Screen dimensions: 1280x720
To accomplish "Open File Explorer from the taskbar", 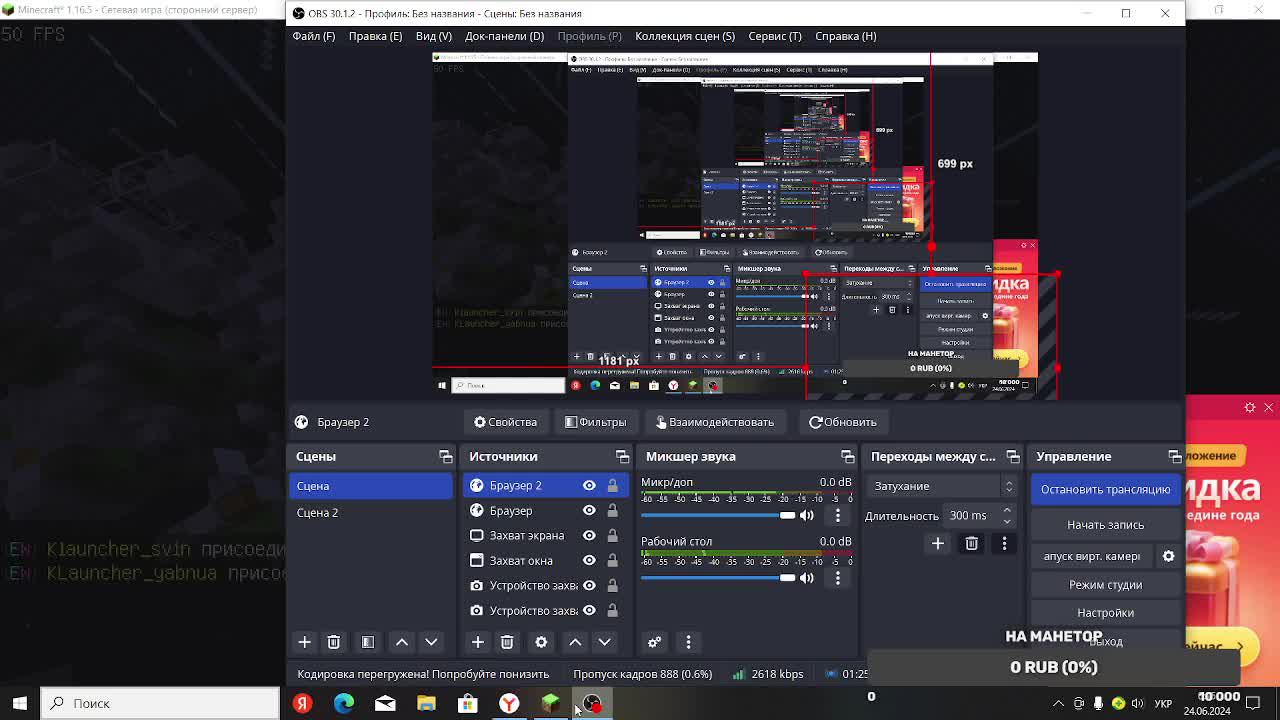I will 426,703.
